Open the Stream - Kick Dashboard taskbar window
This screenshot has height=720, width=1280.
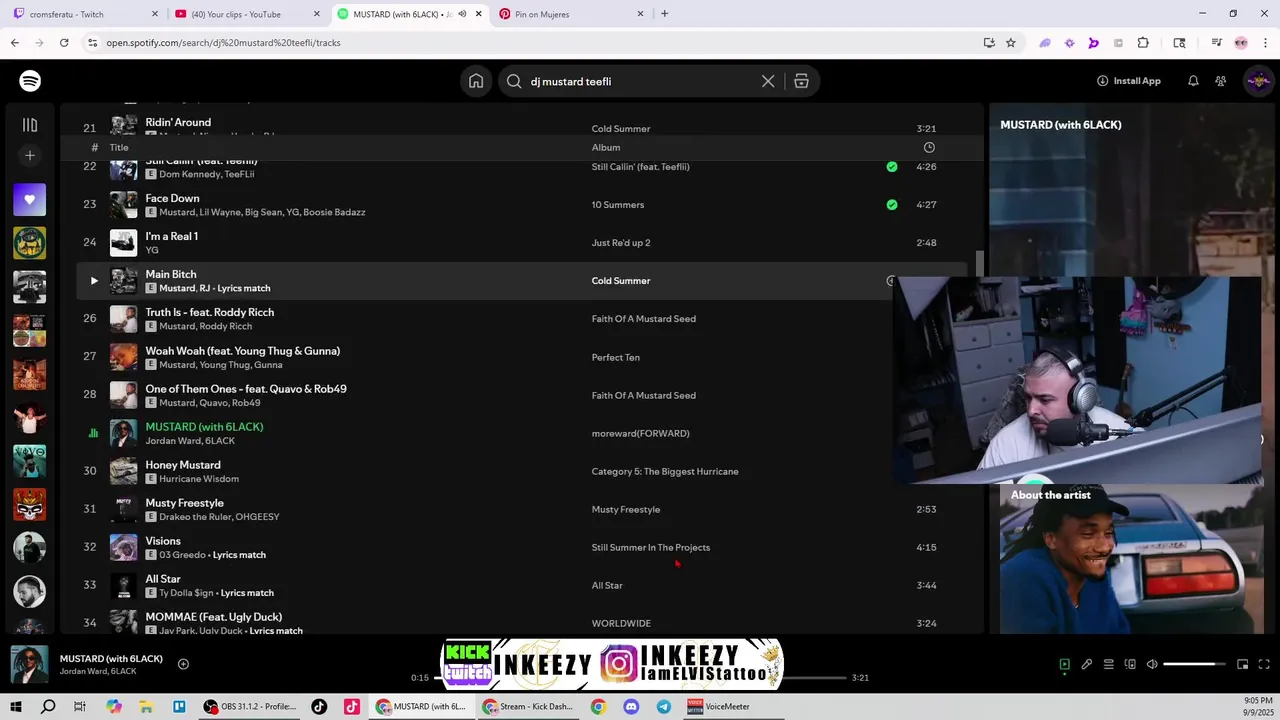coord(528,707)
